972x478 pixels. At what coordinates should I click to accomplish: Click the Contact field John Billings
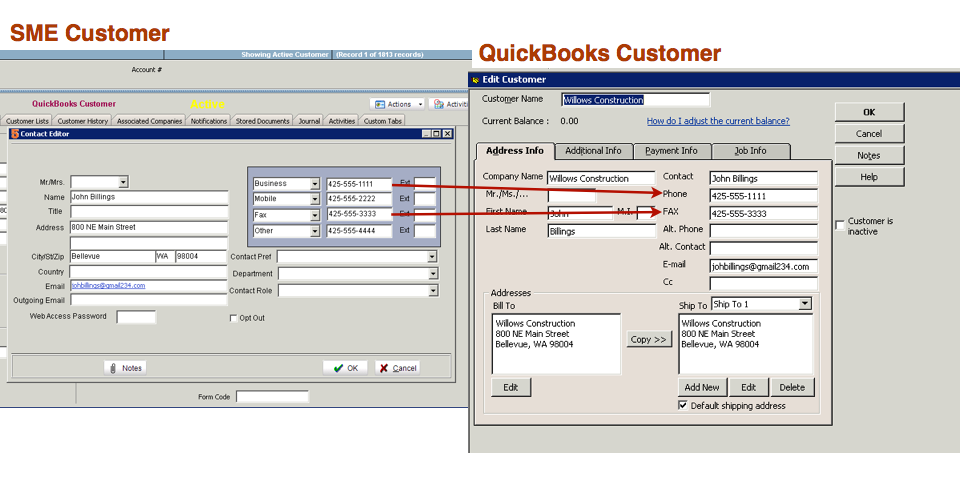(x=764, y=179)
